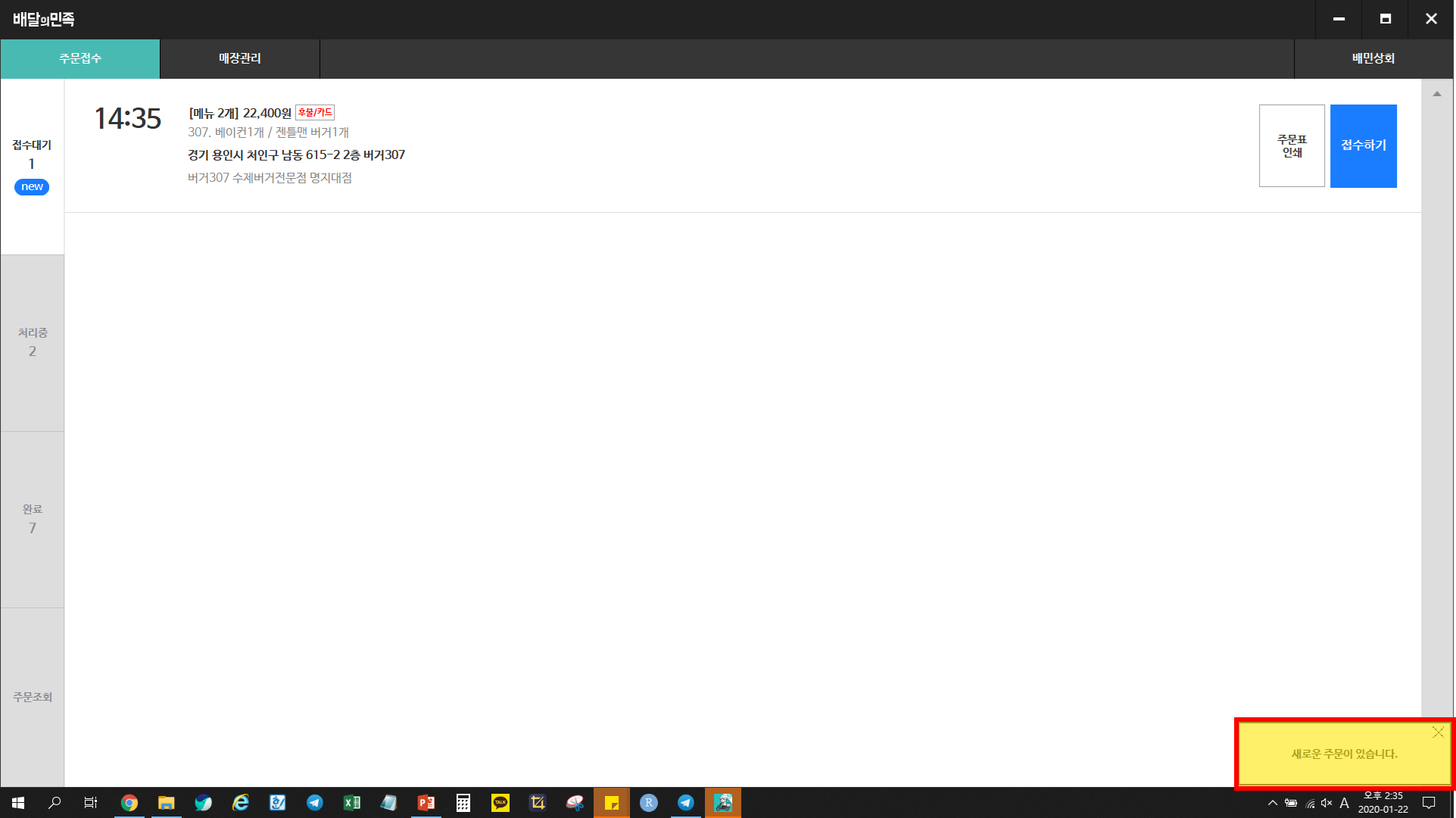
Task: Switch to the 매장관리 tab
Action: point(239,58)
